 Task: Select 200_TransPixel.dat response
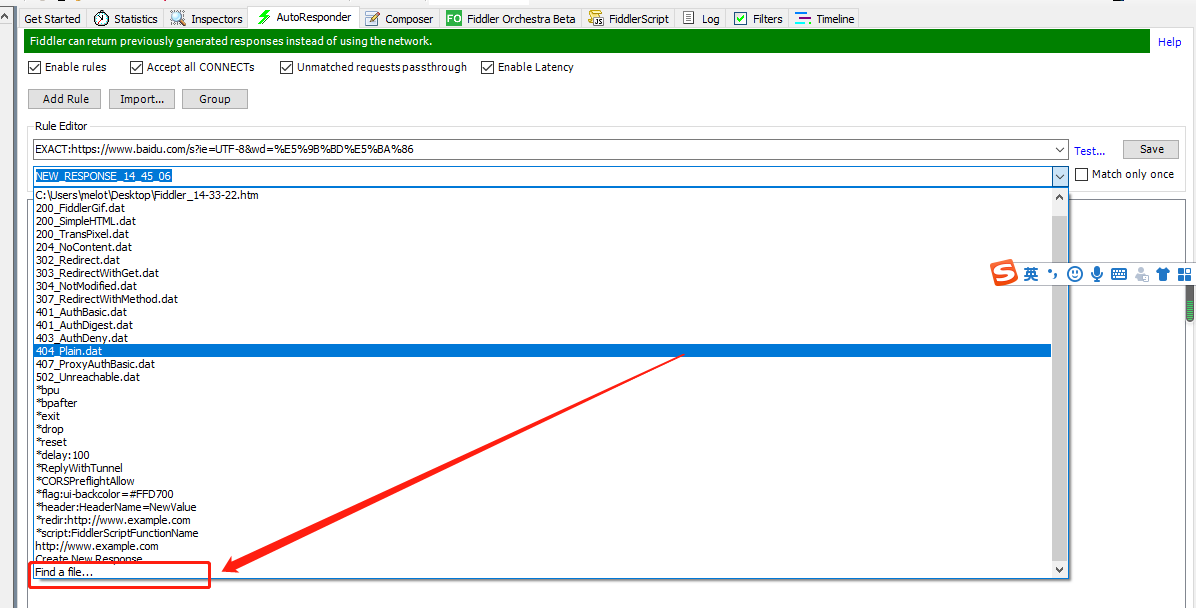542,234
